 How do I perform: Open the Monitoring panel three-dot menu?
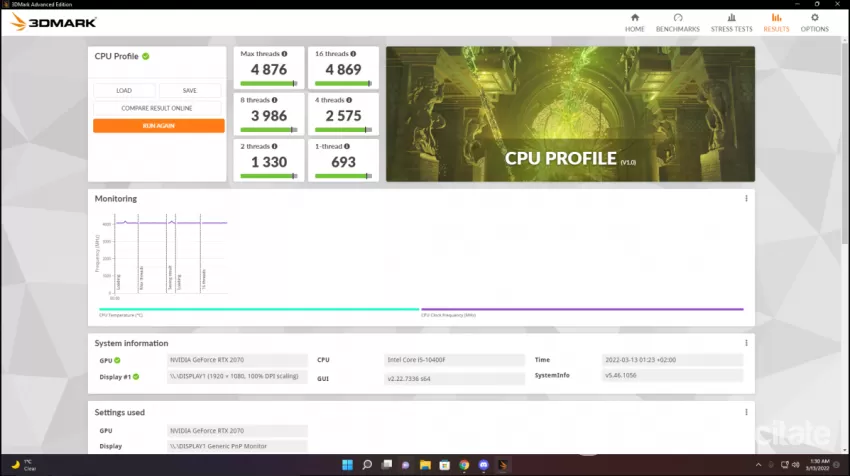click(746, 198)
